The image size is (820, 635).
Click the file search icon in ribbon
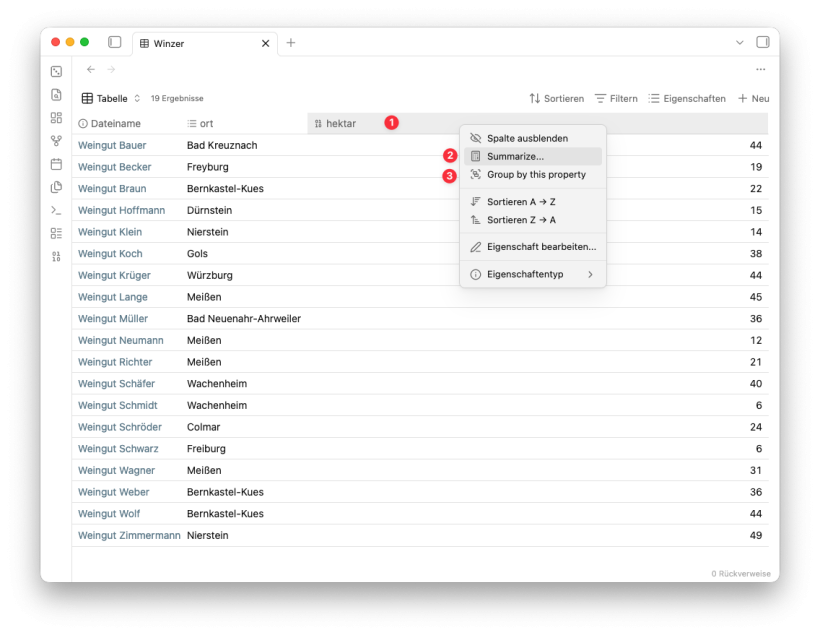(x=56, y=95)
